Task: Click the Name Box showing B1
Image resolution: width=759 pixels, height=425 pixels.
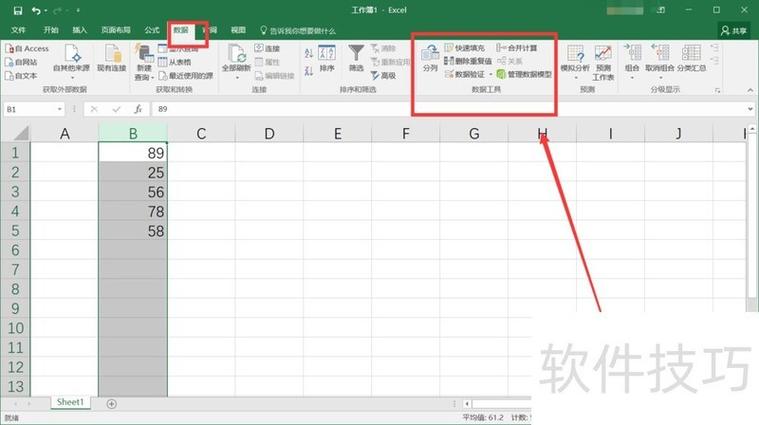Action: coord(29,109)
